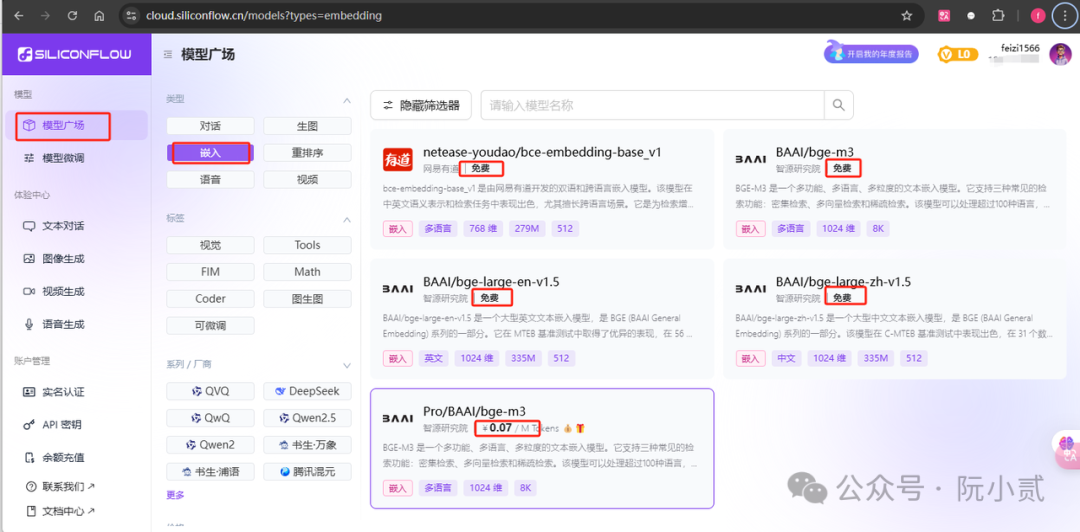1080x532 pixels.
Task: Collapse the 标签 filter section chevron
Action: click(x=346, y=219)
